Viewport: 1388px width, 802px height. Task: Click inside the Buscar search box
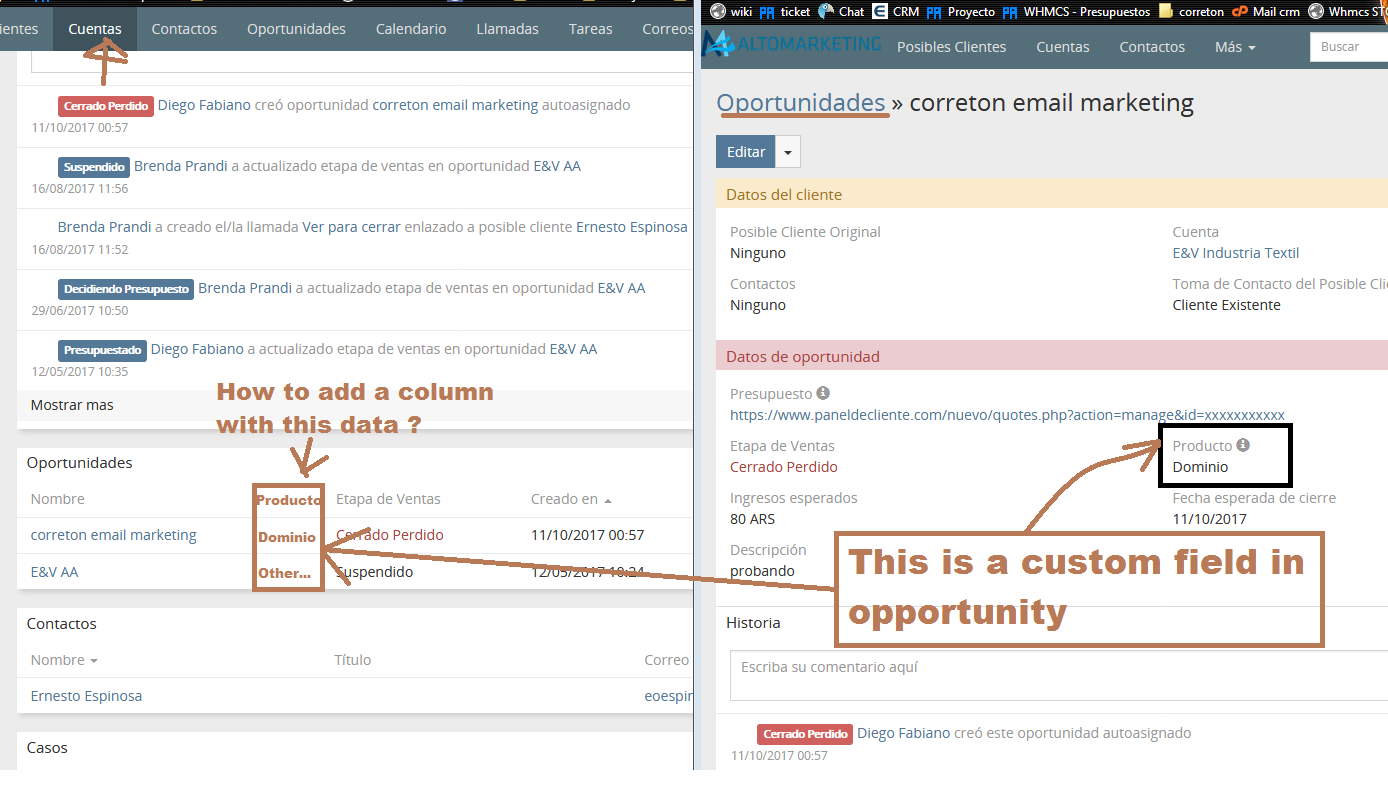(x=1349, y=47)
